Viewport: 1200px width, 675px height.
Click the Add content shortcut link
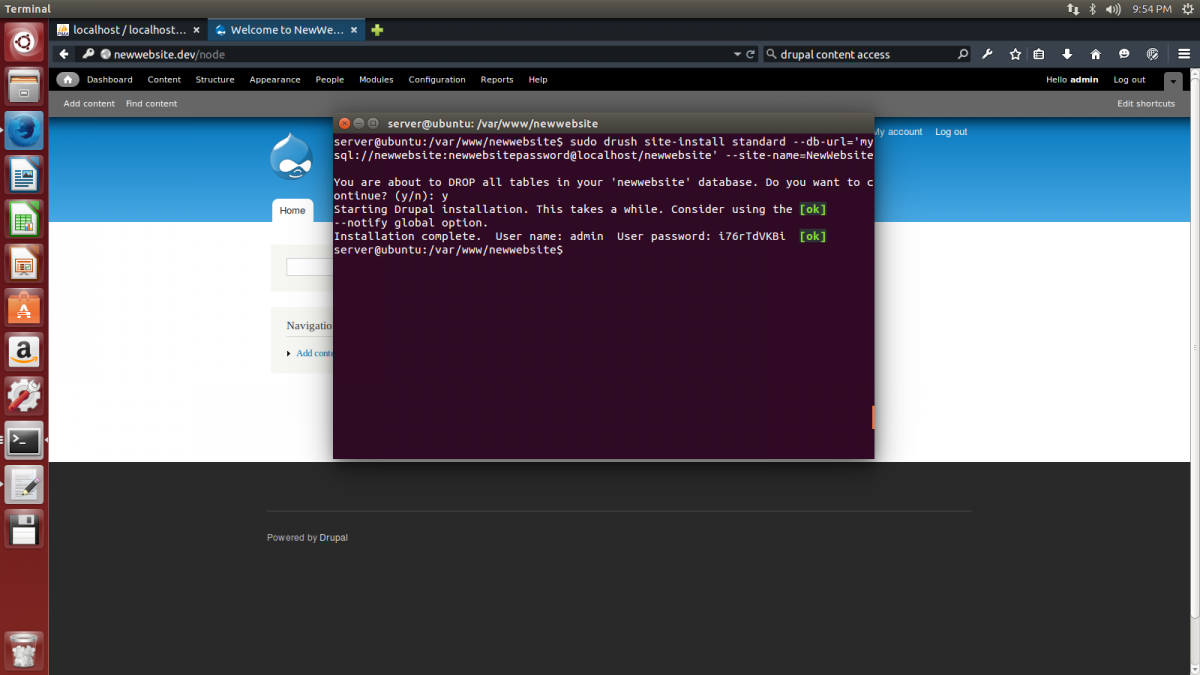point(89,104)
